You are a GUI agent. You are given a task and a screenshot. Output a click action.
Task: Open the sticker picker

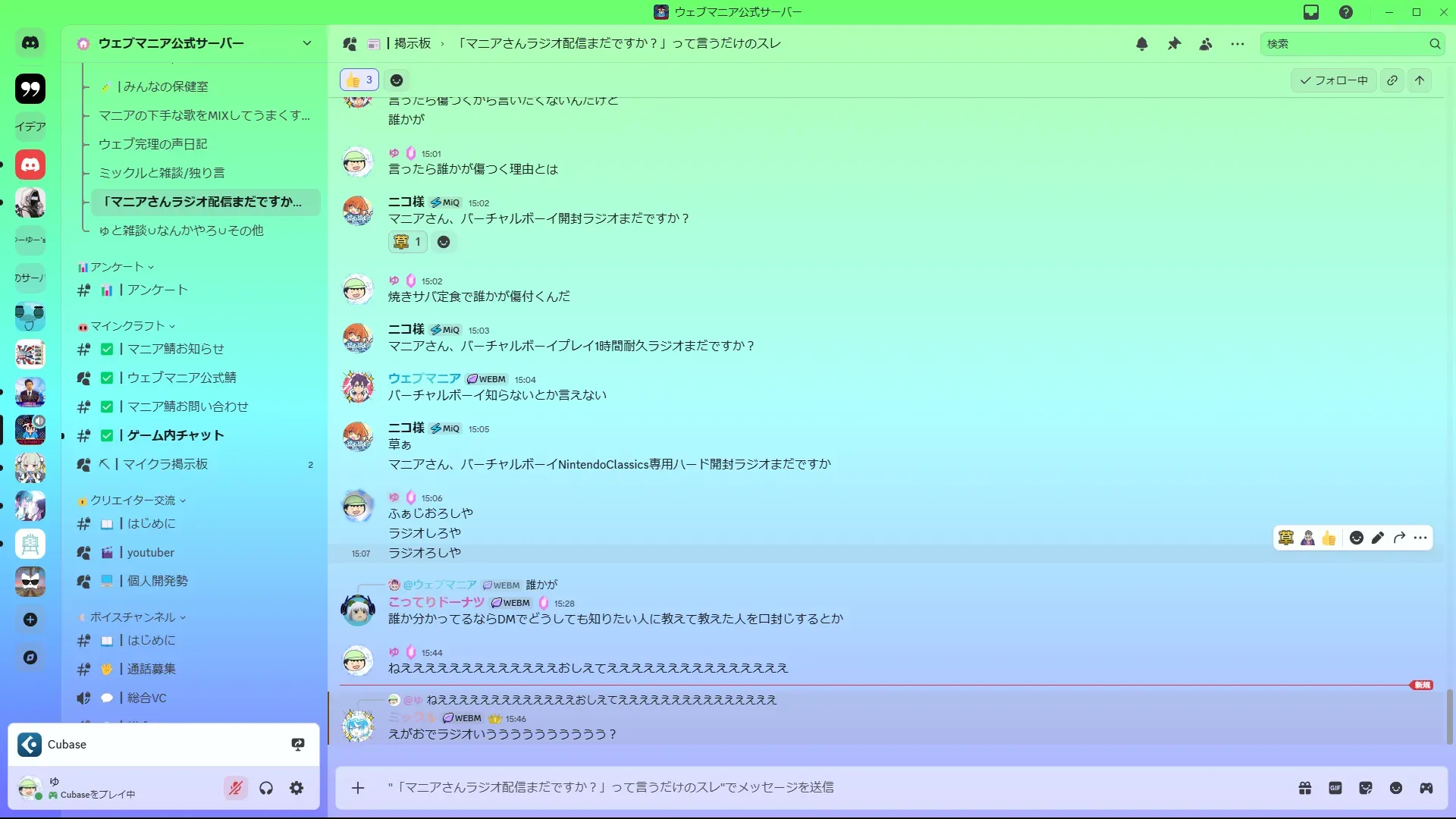pyautogui.click(x=1366, y=788)
